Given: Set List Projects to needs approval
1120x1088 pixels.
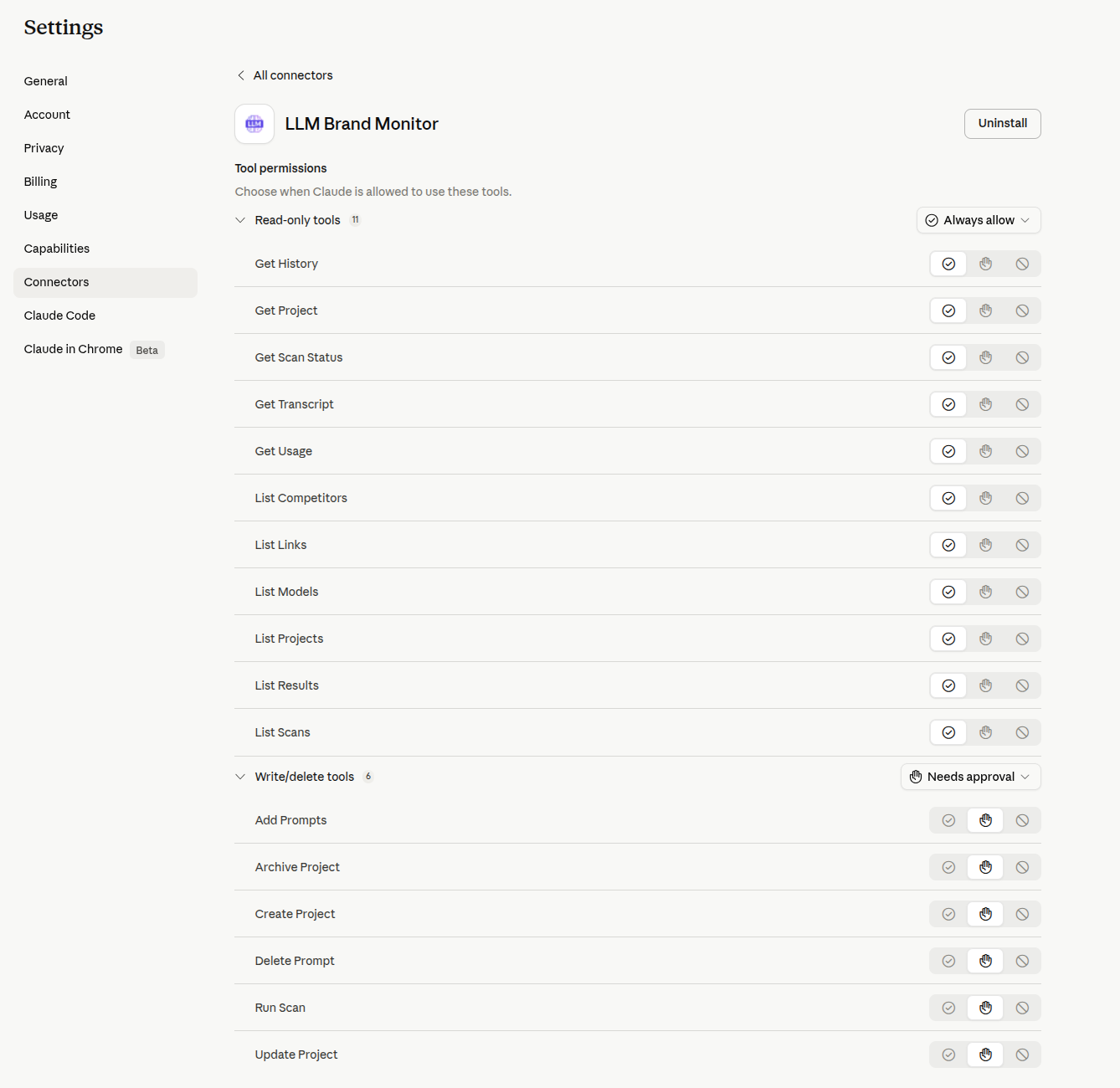Looking at the screenshot, I should click(x=985, y=639).
